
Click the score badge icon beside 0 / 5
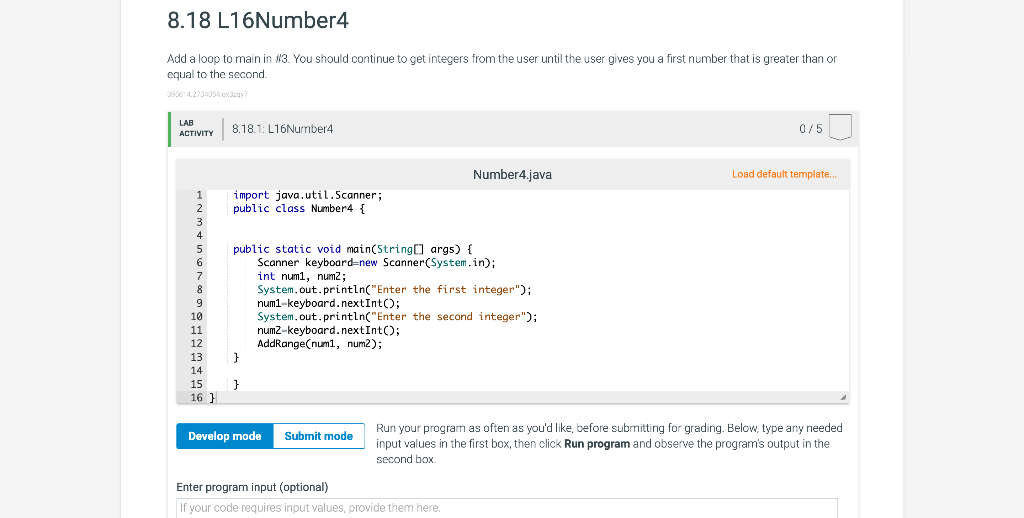pos(840,127)
